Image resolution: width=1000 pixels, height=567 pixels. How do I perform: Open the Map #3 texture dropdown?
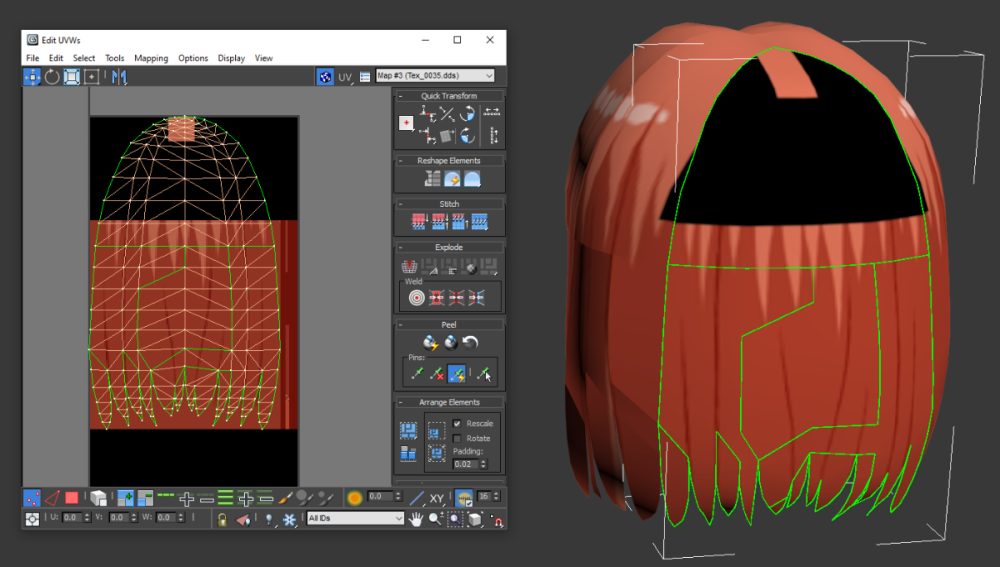point(435,76)
